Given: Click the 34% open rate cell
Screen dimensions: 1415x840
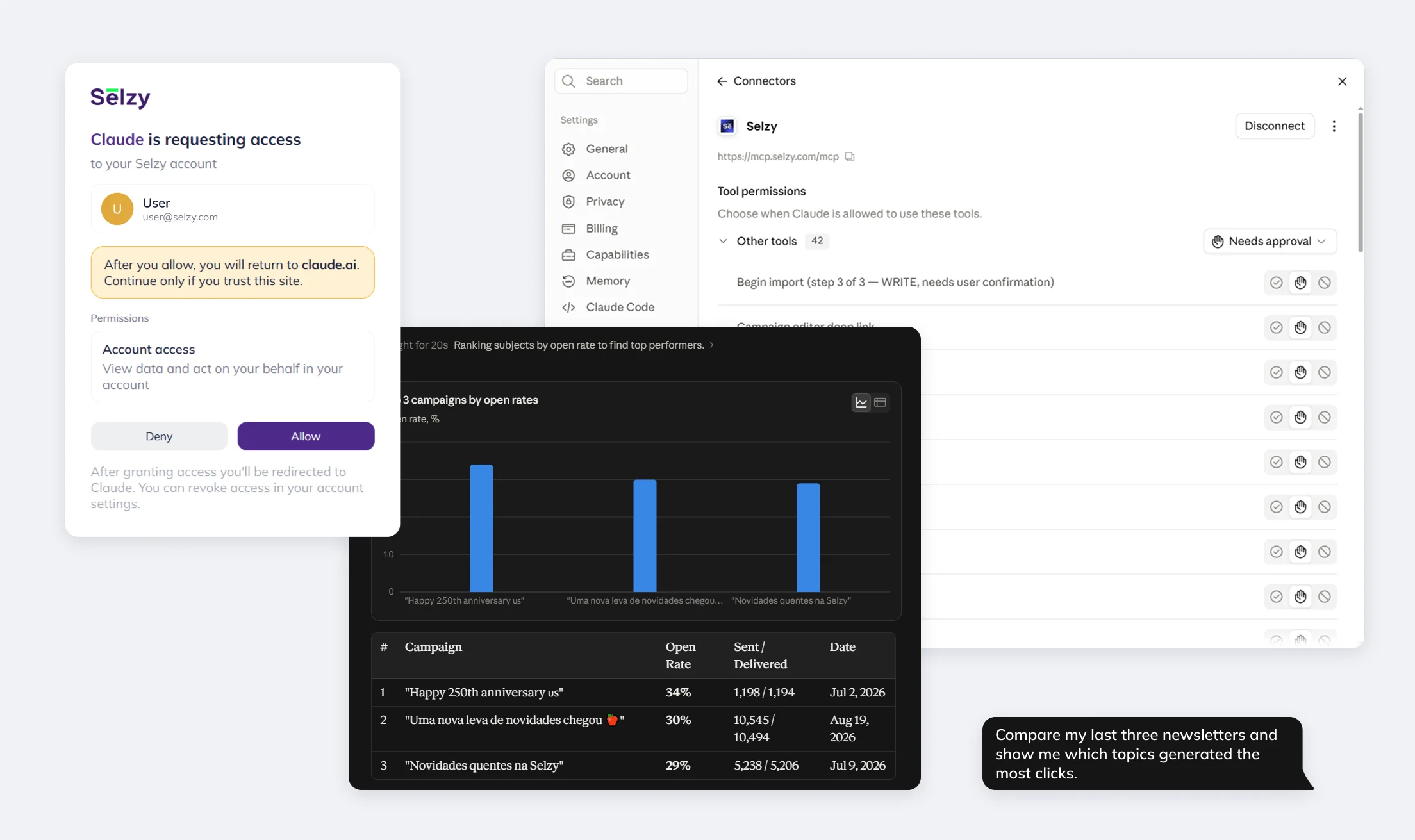Looking at the screenshot, I should [678, 693].
